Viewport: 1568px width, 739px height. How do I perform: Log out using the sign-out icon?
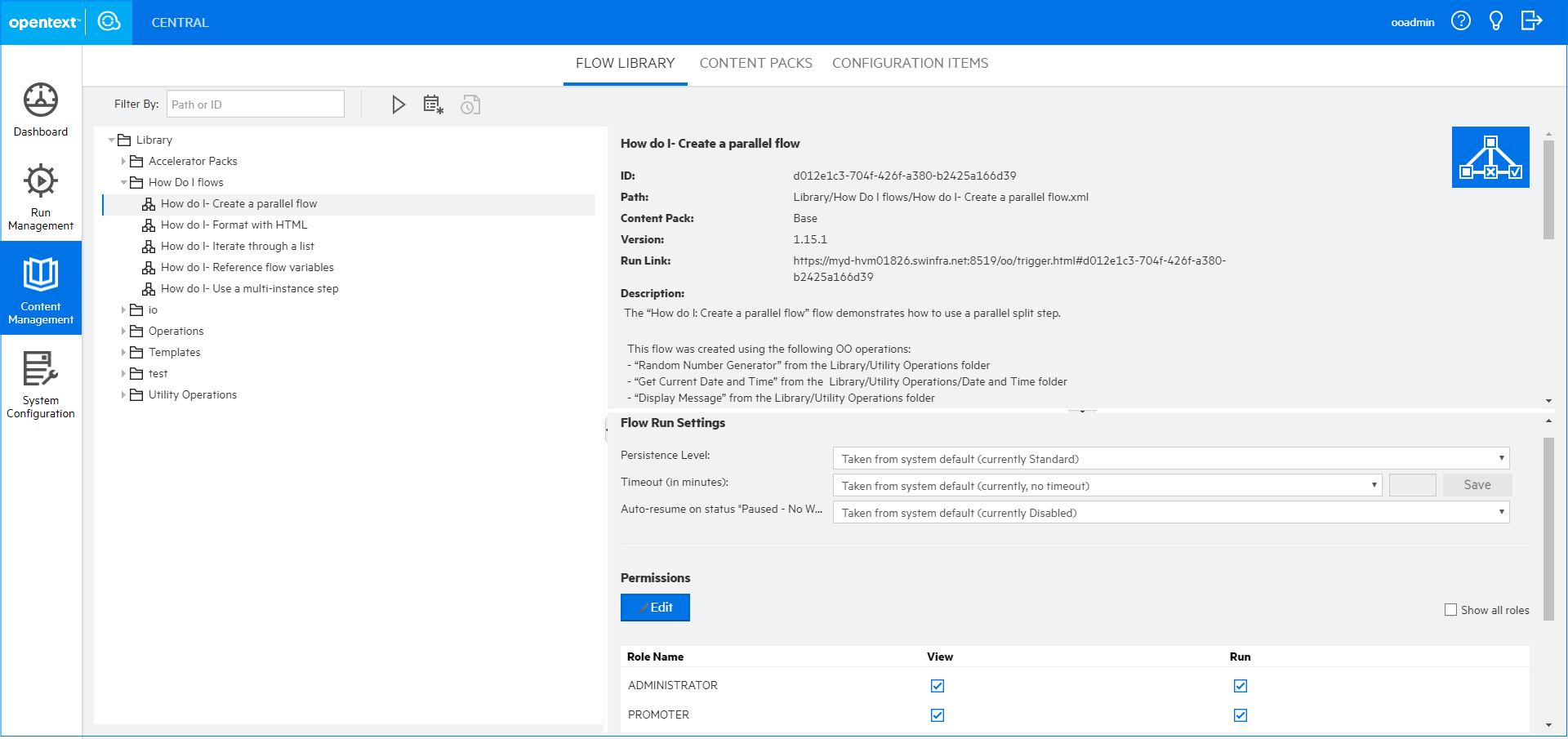click(x=1531, y=20)
